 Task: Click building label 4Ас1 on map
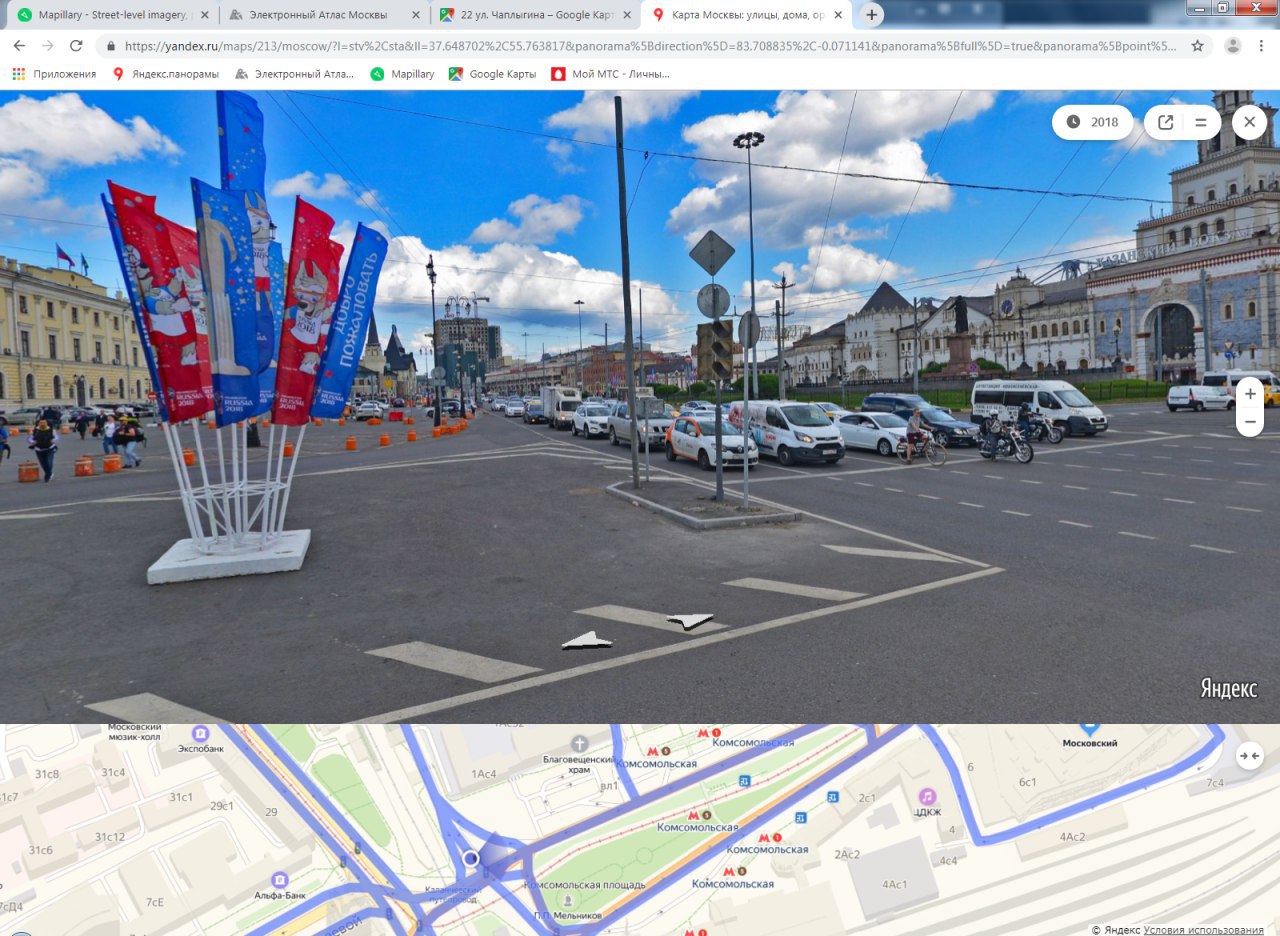(x=894, y=885)
